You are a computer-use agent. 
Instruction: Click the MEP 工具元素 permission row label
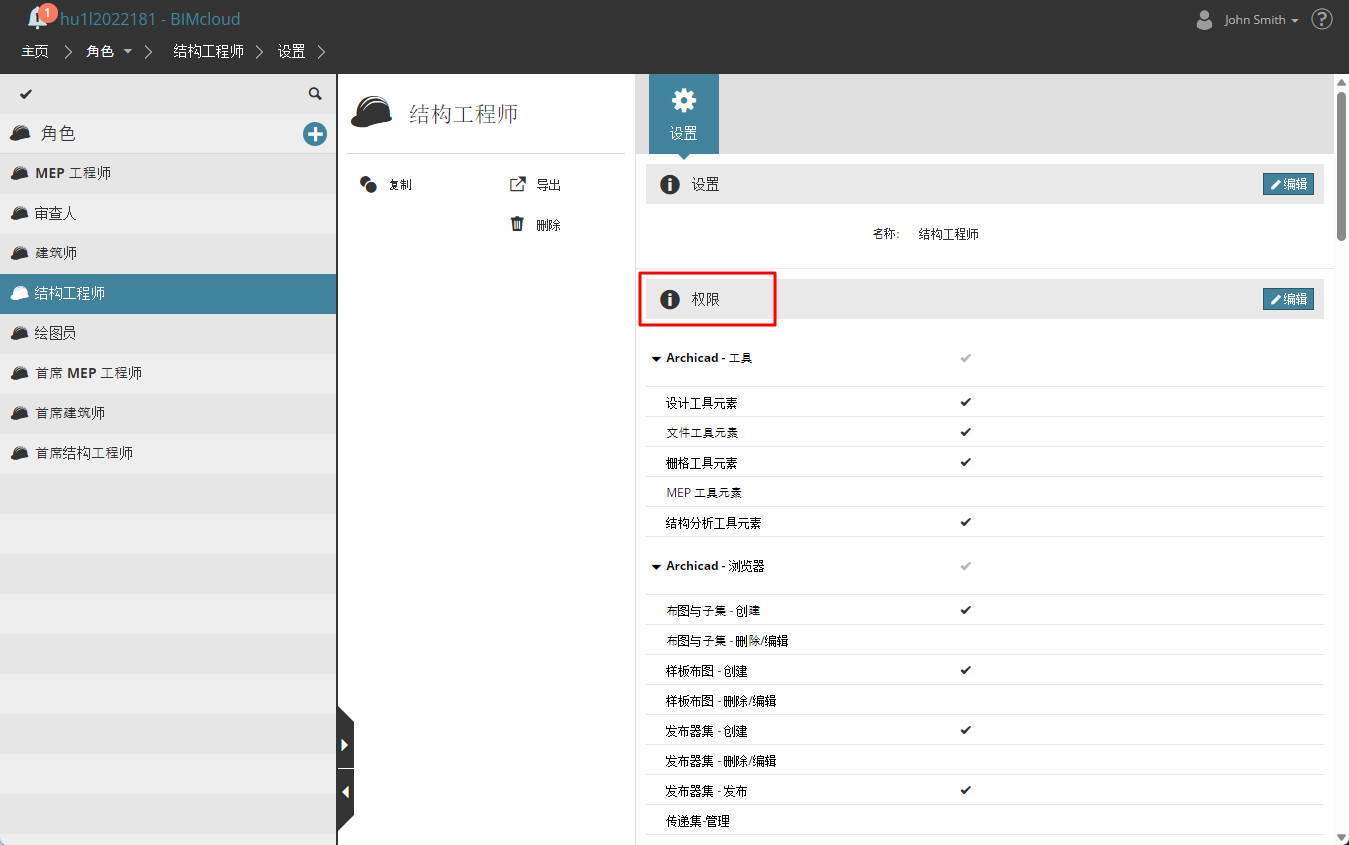tap(704, 493)
